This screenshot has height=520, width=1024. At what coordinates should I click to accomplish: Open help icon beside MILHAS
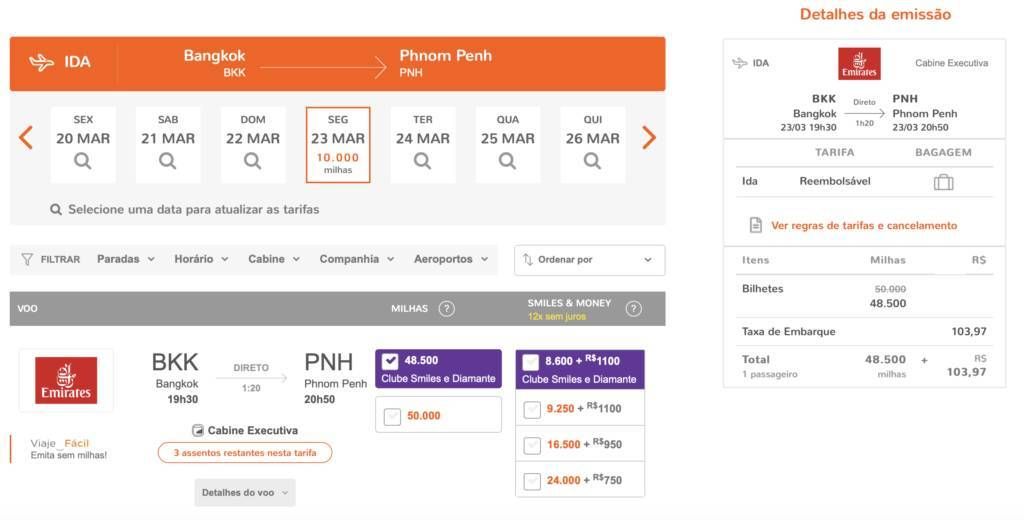coord(447,308)
